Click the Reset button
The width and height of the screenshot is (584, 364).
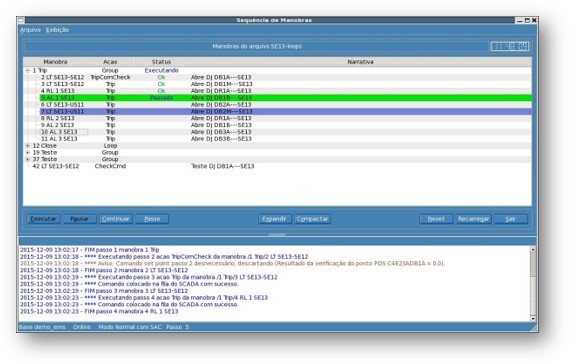pyautogui.click(x=436, y=219)
